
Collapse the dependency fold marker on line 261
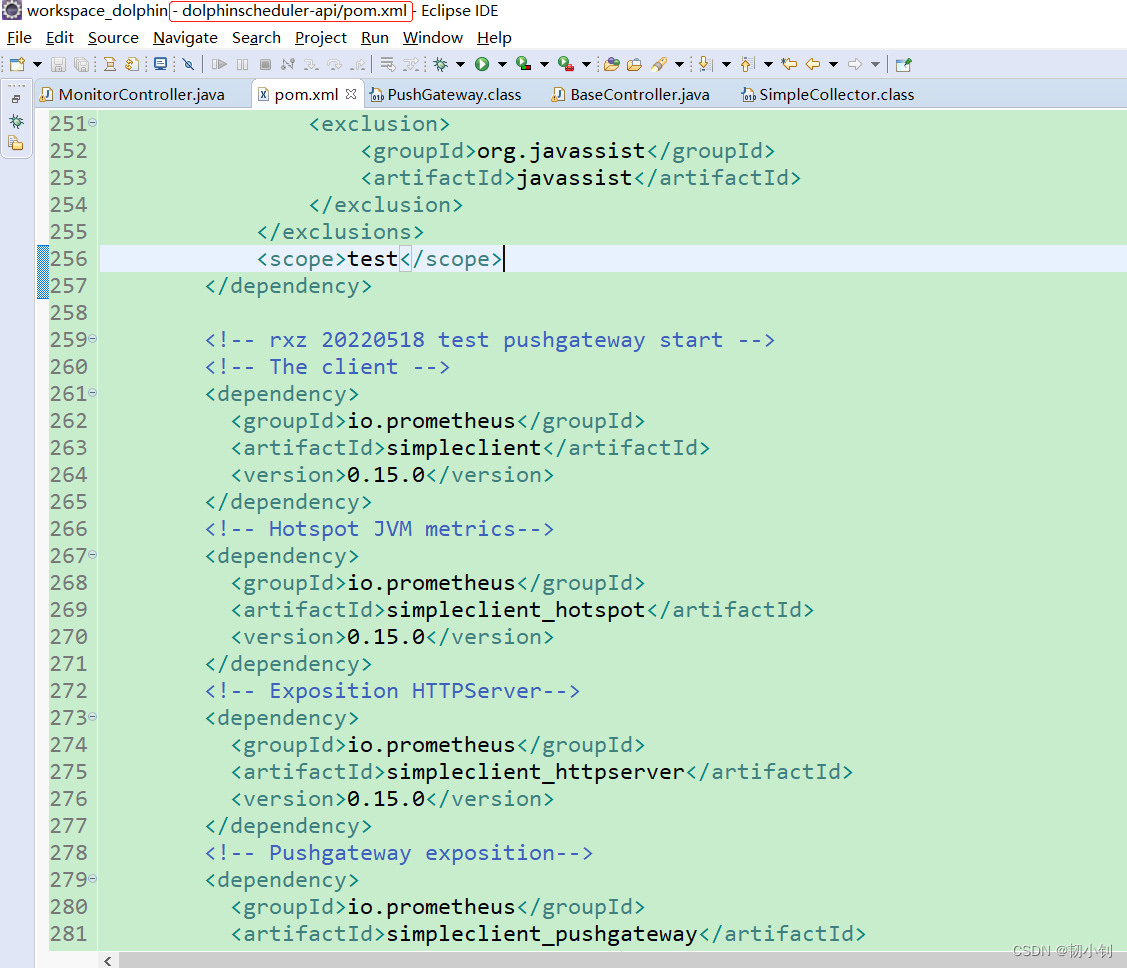91,394
